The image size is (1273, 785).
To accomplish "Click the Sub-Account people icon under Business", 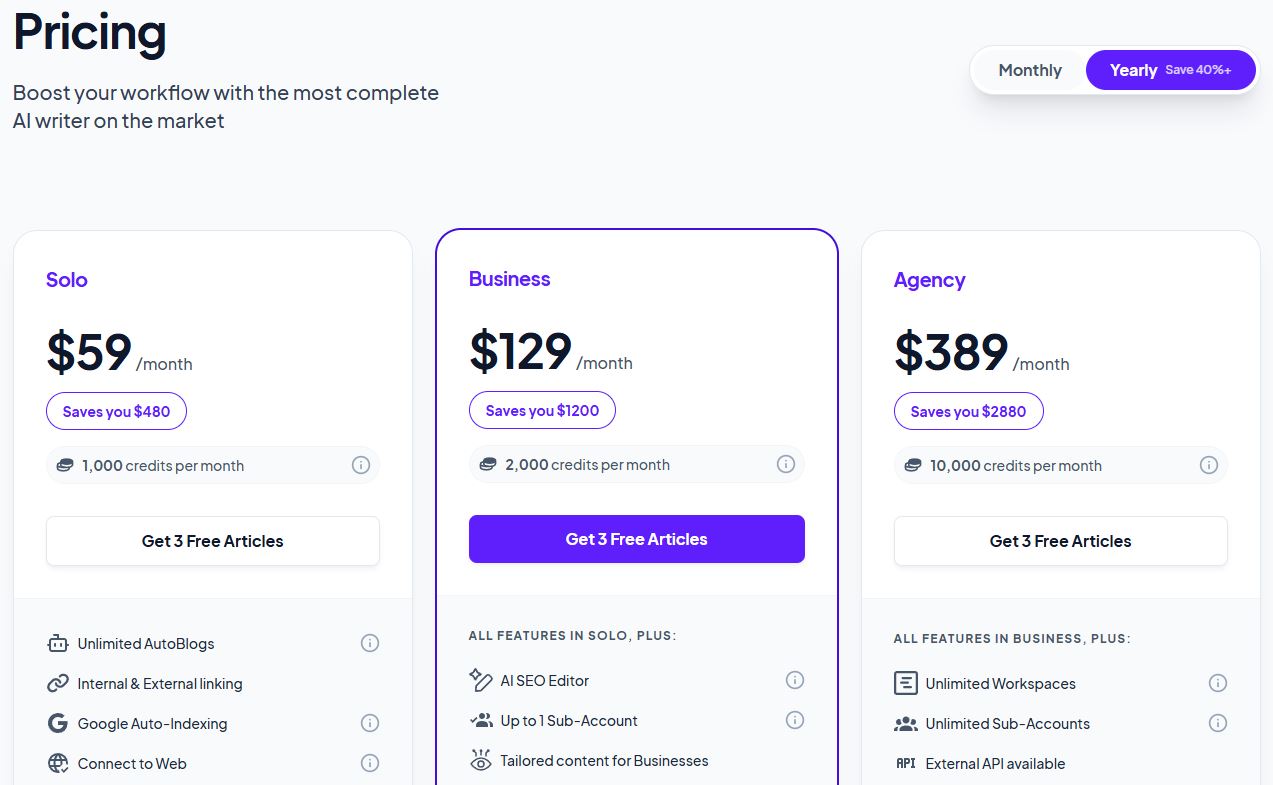I will point(481,720).
